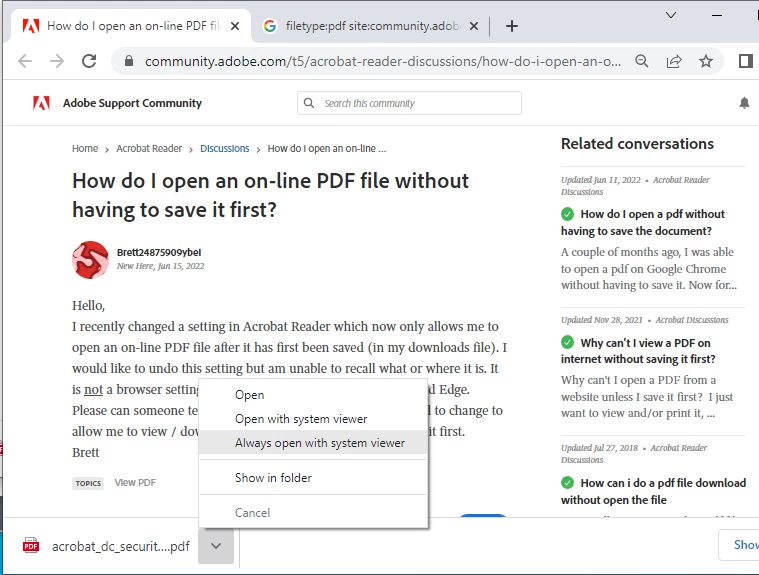
Task: Click the 'Updated Nov 28, 2021' text
Action: 601,320
